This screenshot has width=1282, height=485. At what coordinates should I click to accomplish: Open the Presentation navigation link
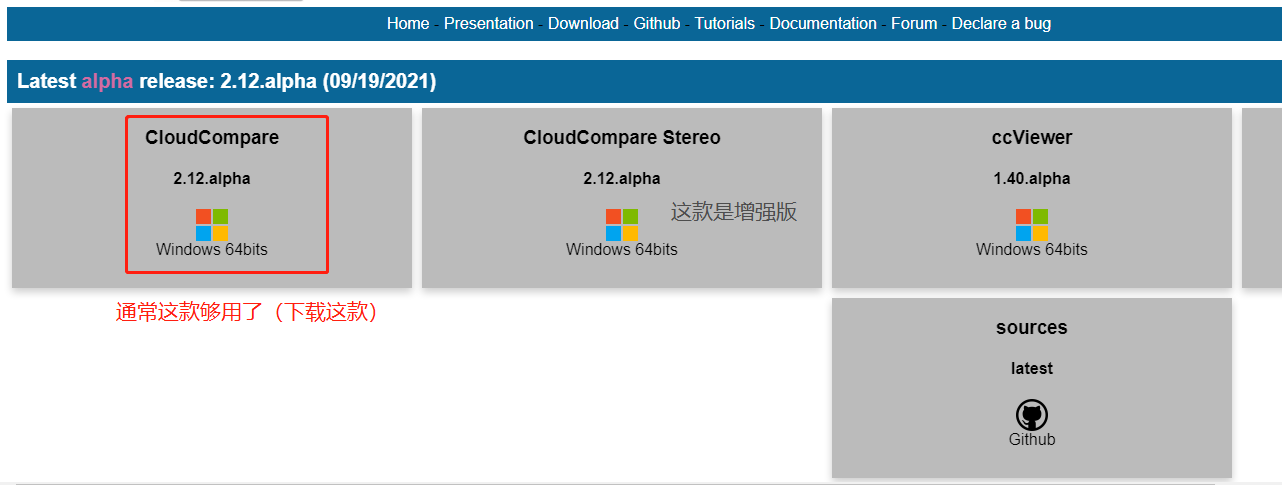click(489, 23)
